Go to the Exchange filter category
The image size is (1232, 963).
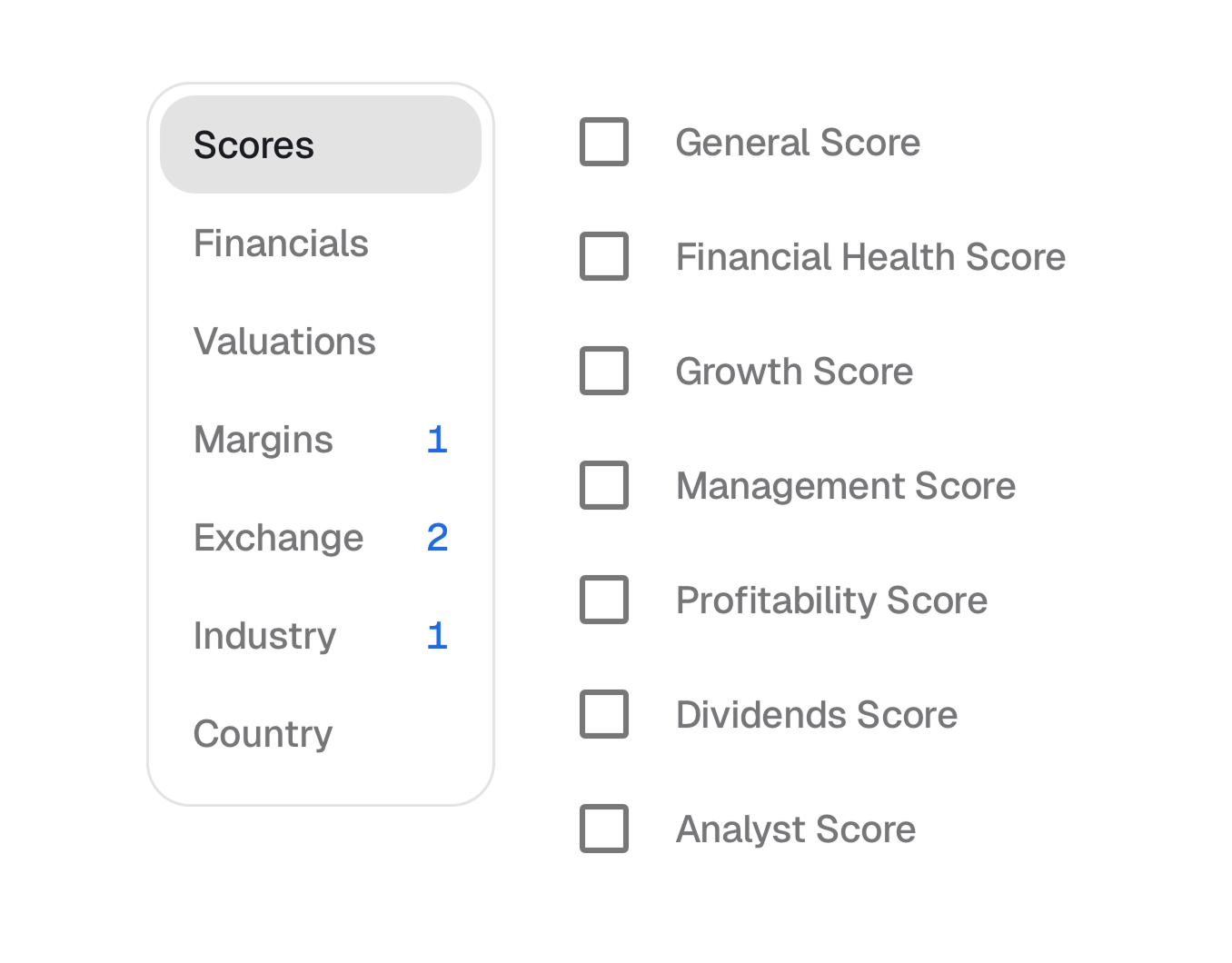pyautogui.click(x=278, y=538)
